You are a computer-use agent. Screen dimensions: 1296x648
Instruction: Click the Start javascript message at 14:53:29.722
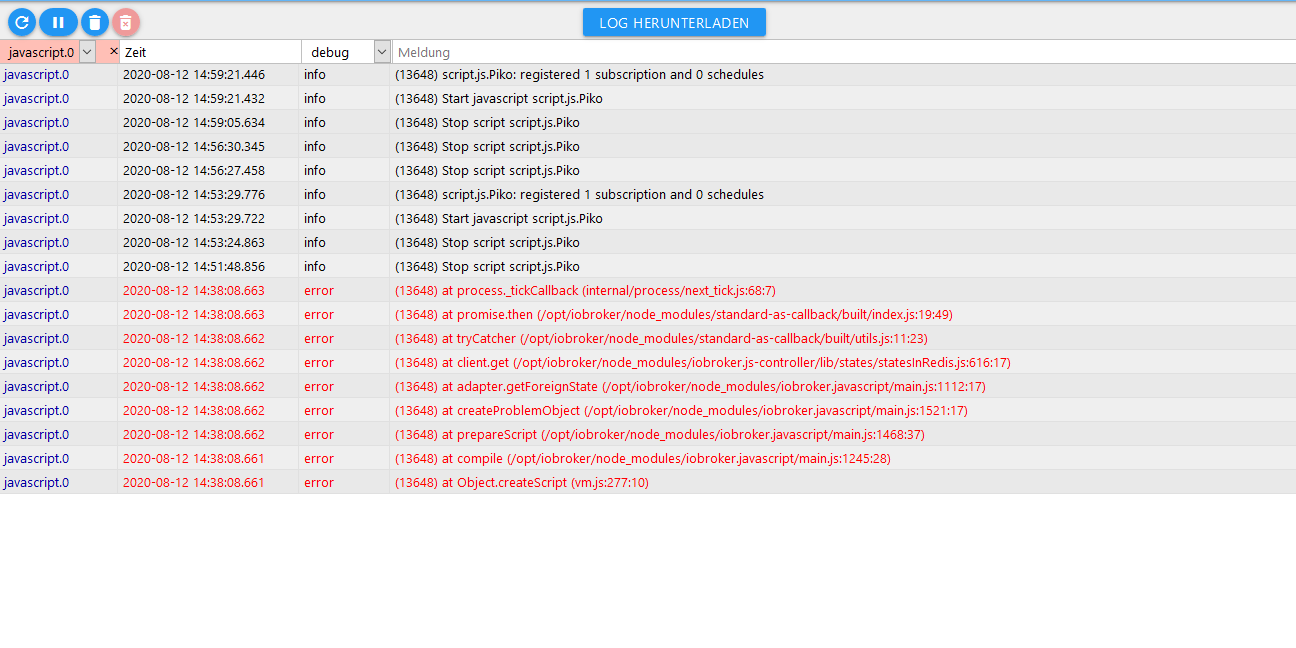(x=499, y=218)
